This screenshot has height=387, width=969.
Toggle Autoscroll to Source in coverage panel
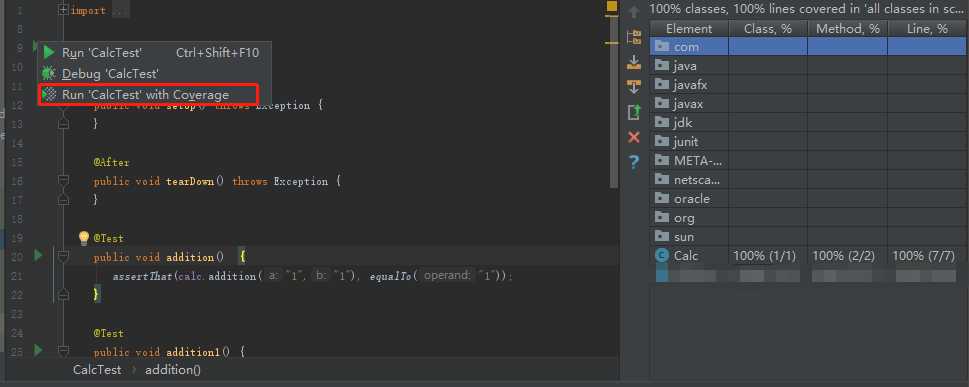[633, 62]
